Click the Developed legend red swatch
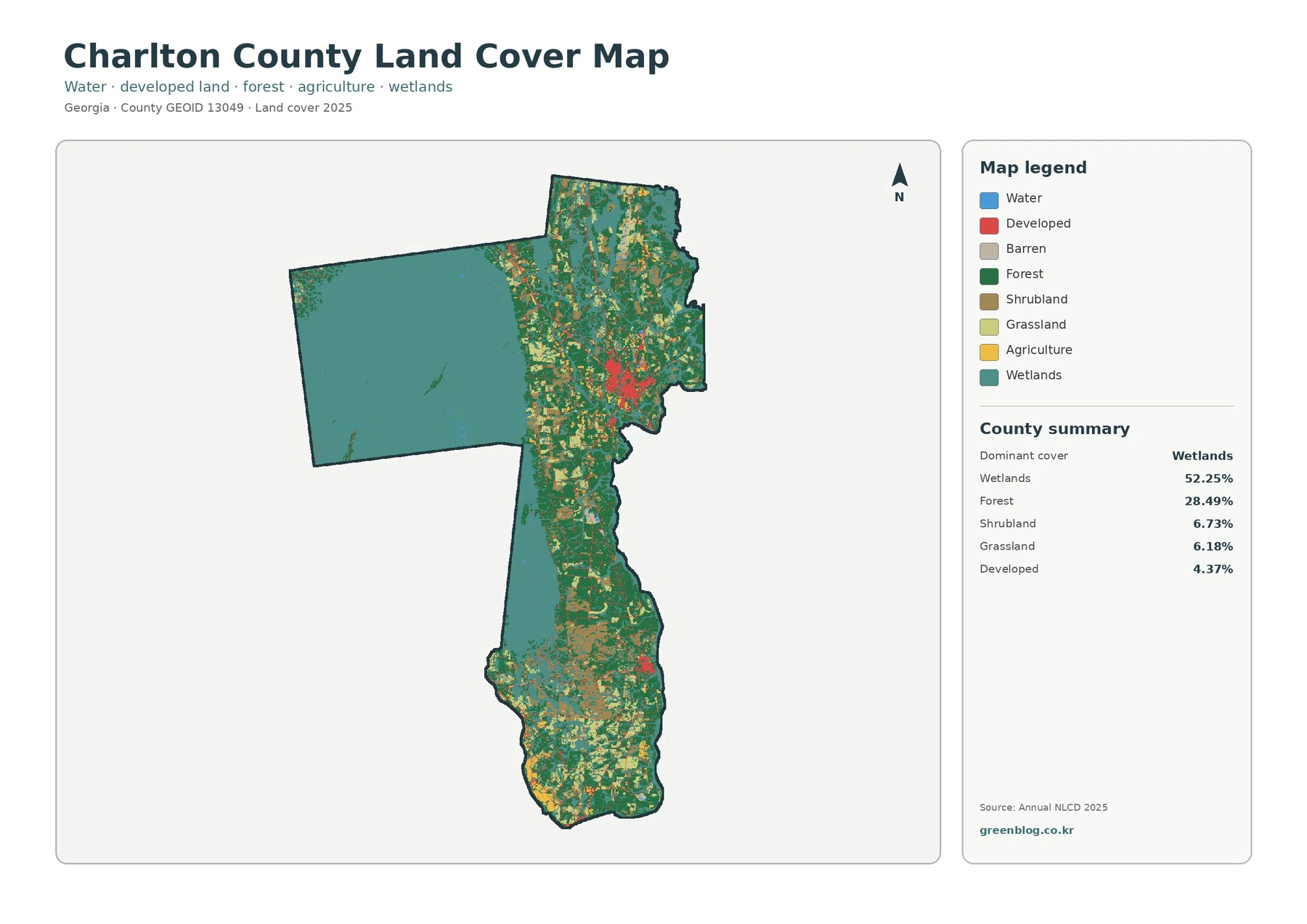 (x=989, y=226)
